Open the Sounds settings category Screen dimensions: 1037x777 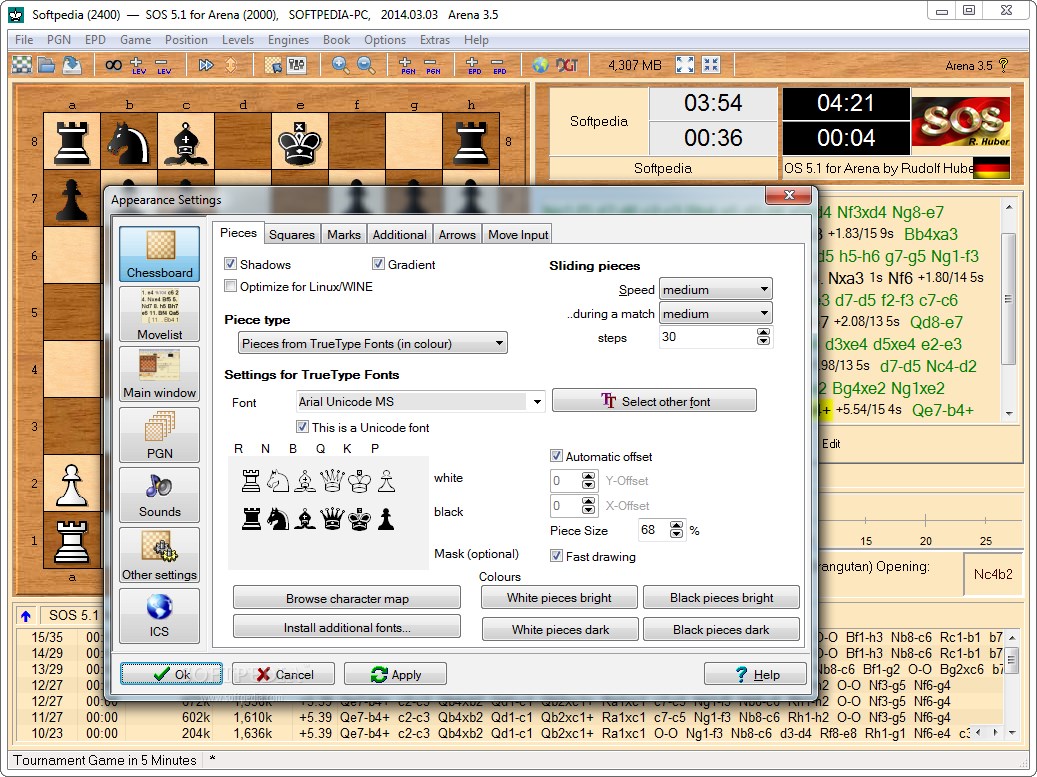[159, 495]
